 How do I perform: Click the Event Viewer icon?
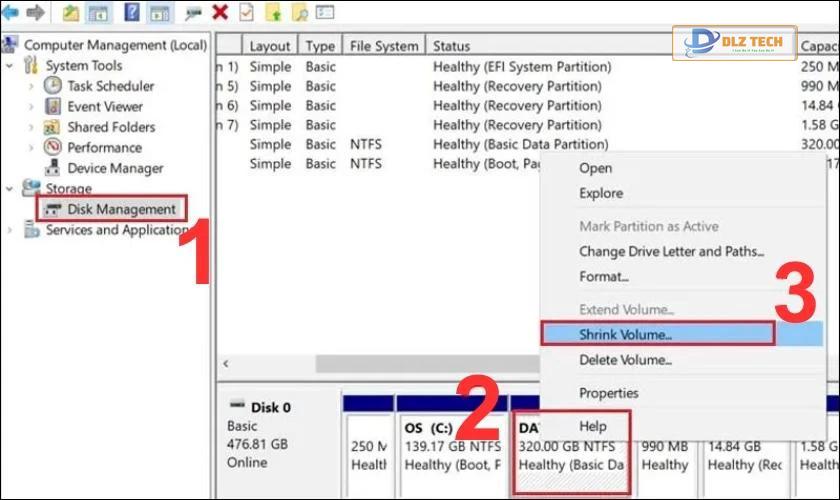coord(52,106)
